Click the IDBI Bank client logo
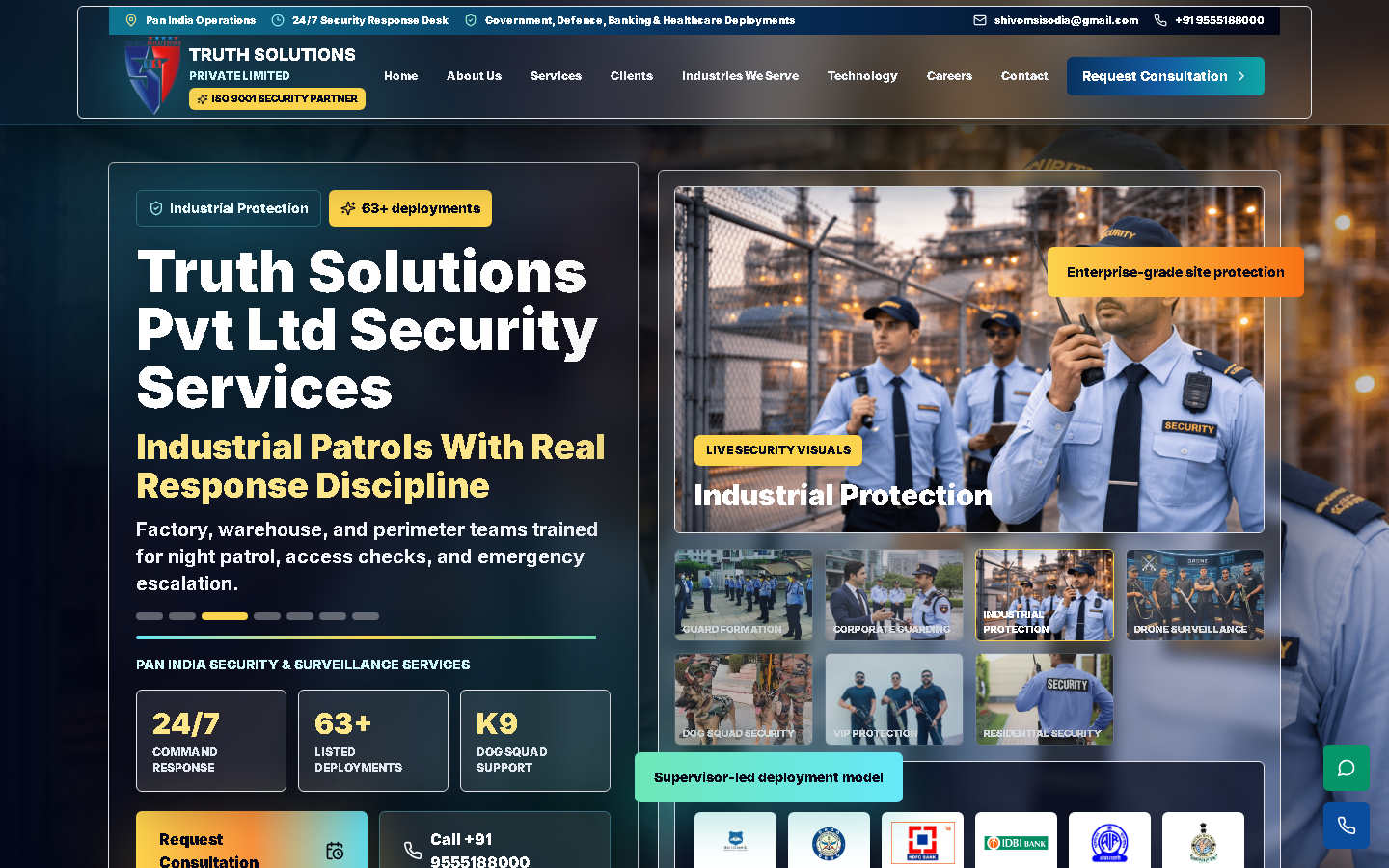1389x868 pixels. 1016,842
